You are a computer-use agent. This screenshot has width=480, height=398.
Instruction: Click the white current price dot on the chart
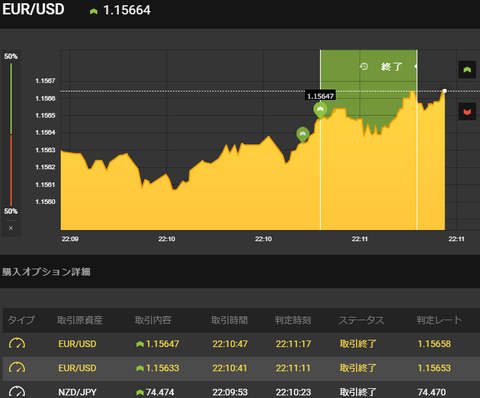coord(444,91)
